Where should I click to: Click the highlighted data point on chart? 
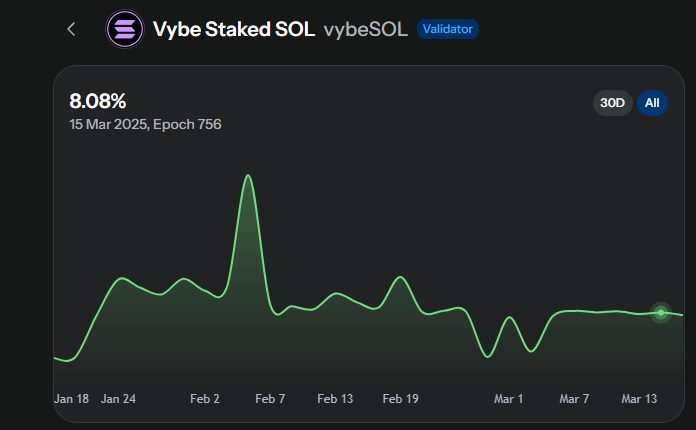pos(661,313)
